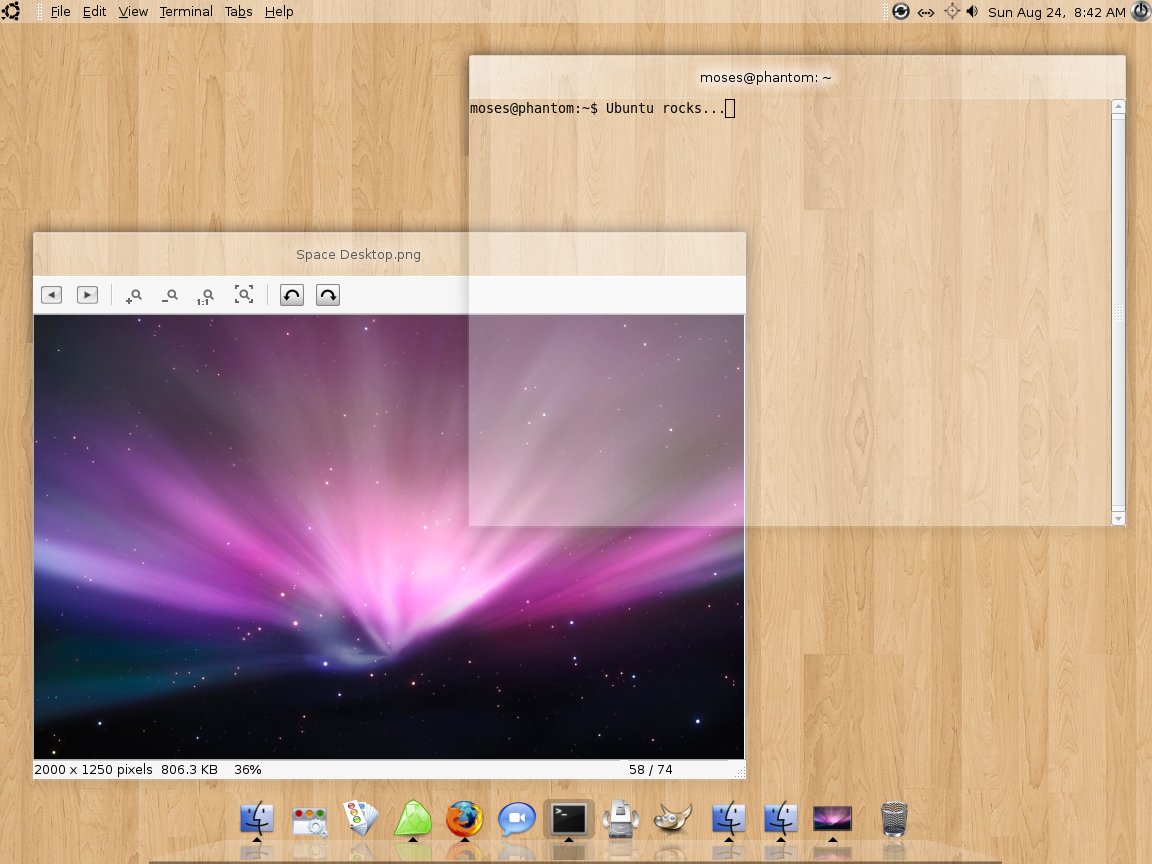This screenshot has width=1152, height=864.
Task: Launch Firefox from the dock
Action: click(464, 818)
